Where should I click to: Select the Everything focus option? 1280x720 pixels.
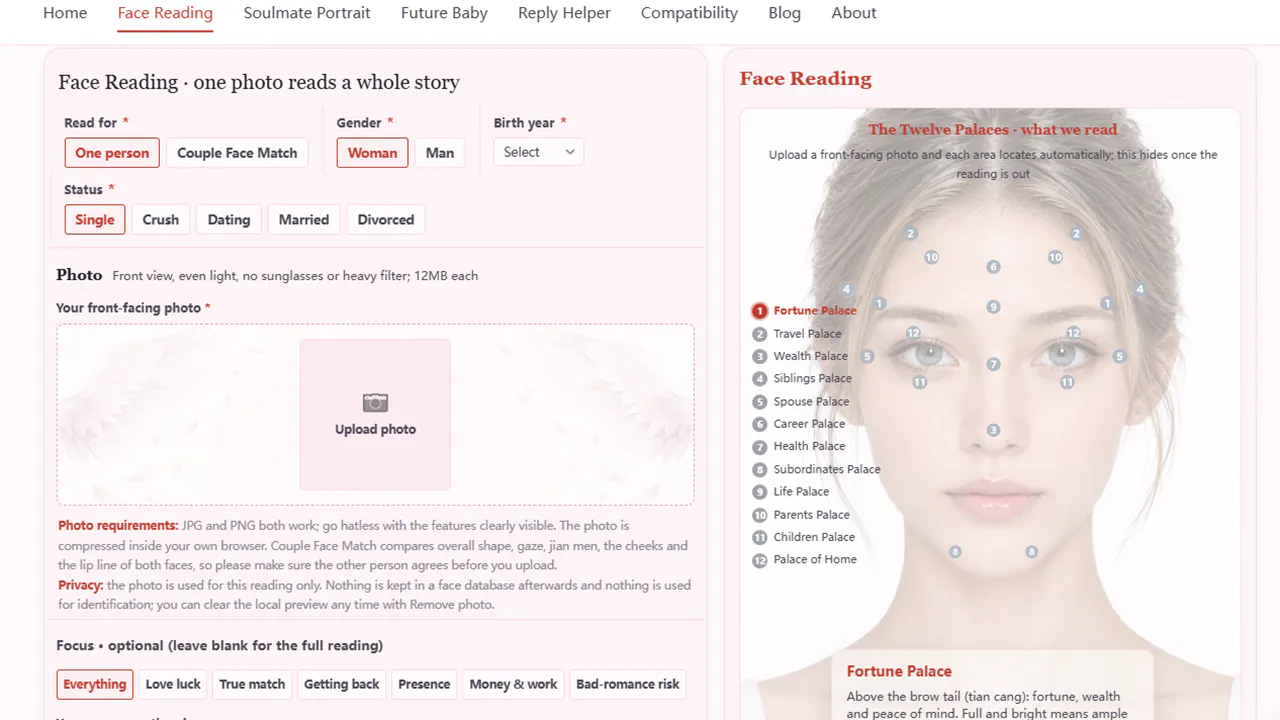(95, 684)
